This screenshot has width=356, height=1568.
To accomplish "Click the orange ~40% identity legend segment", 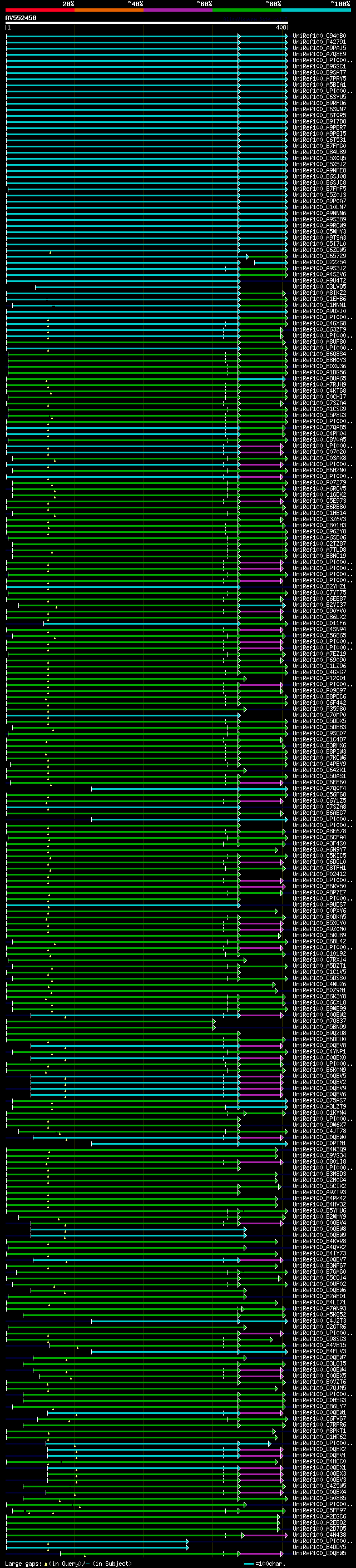I will pyautogui.click(x=109, y=10).
